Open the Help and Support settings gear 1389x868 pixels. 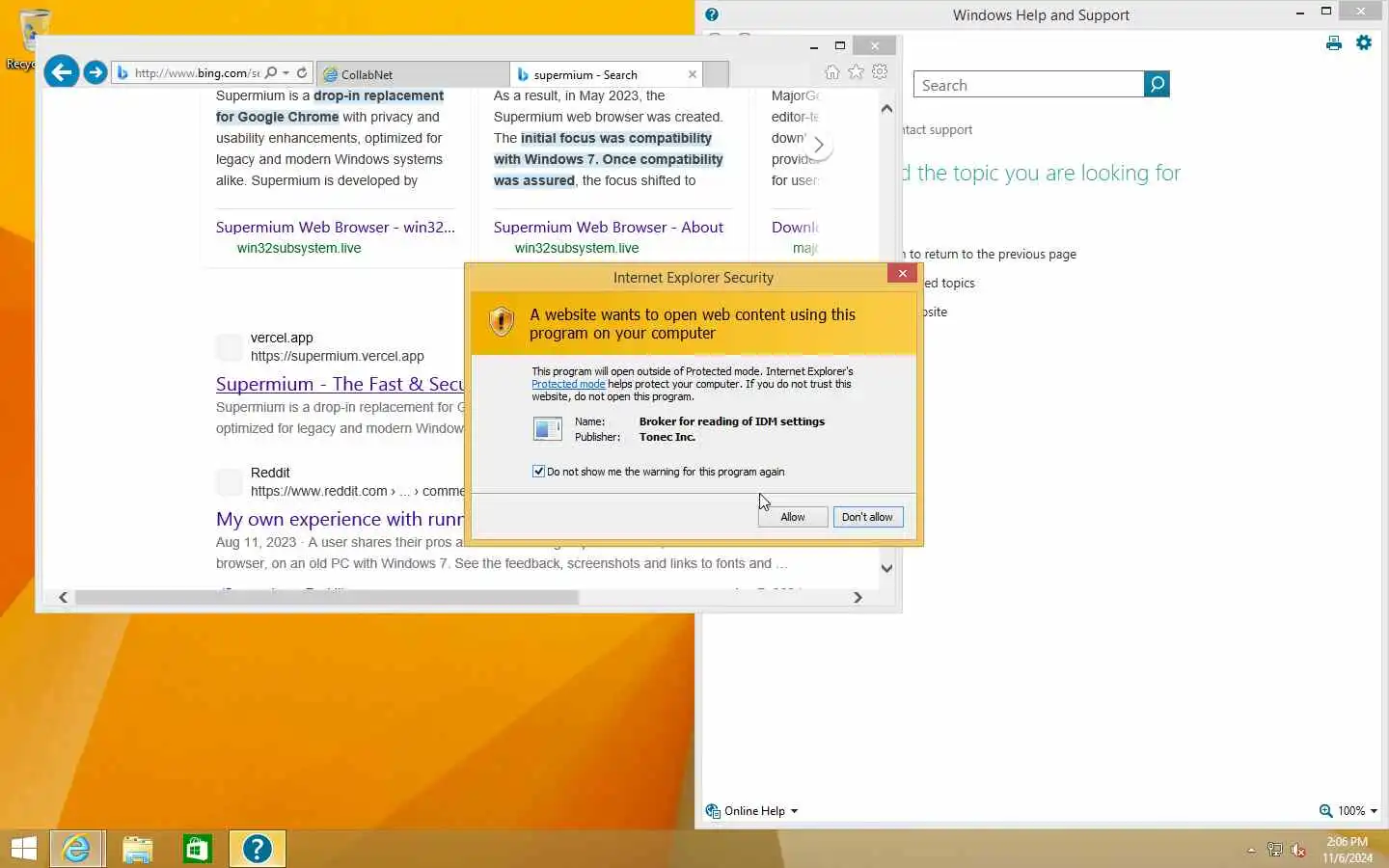click(x=1364, y=43)
